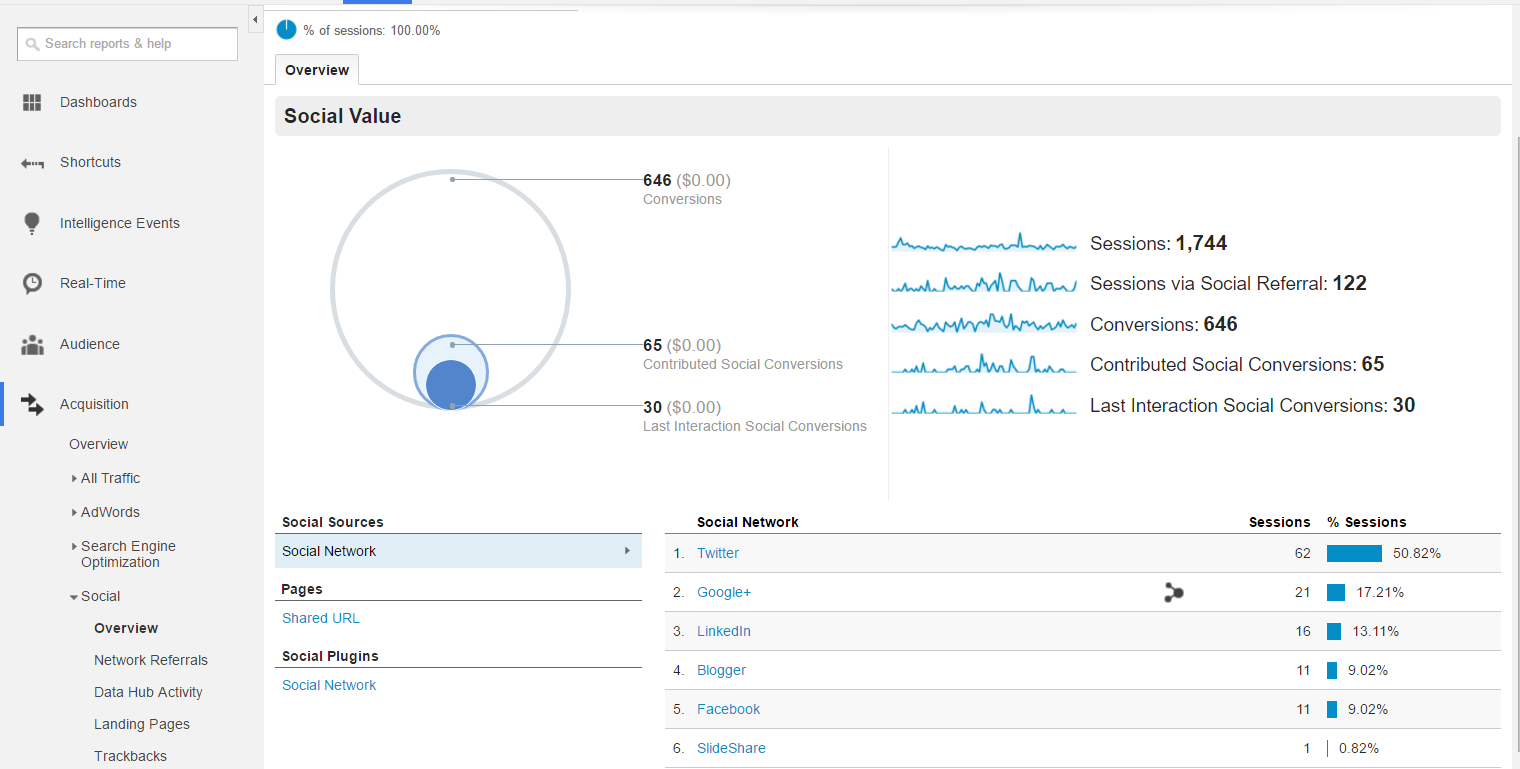Click the Audience people icon
Screen dimensions: 1520x769
[x=32, y=345]
